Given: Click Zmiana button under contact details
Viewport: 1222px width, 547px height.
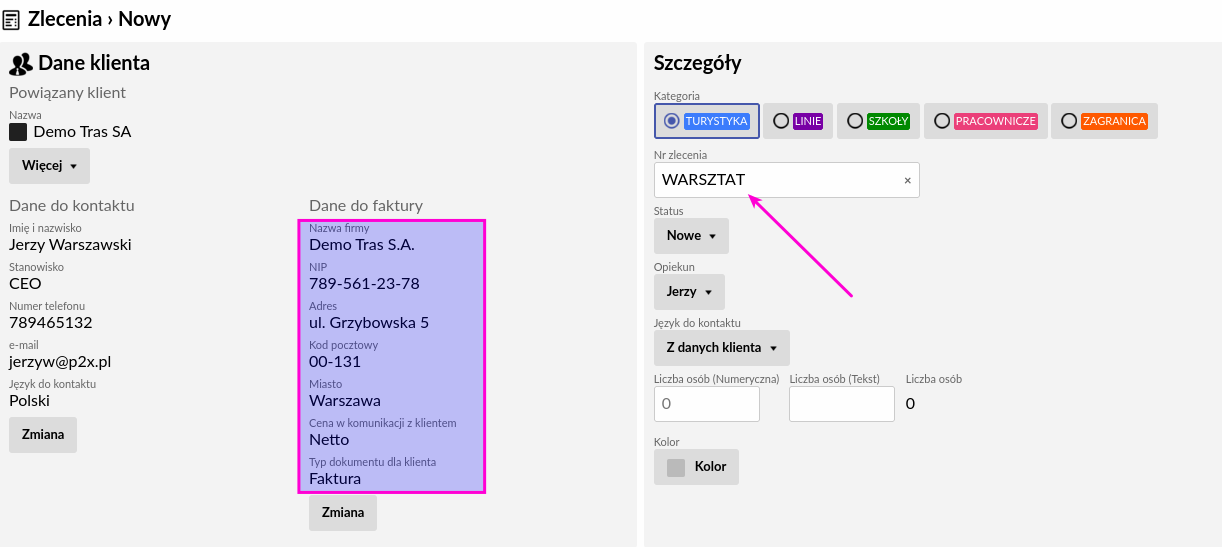Looking at the screenshot, I should coord(43,435).
